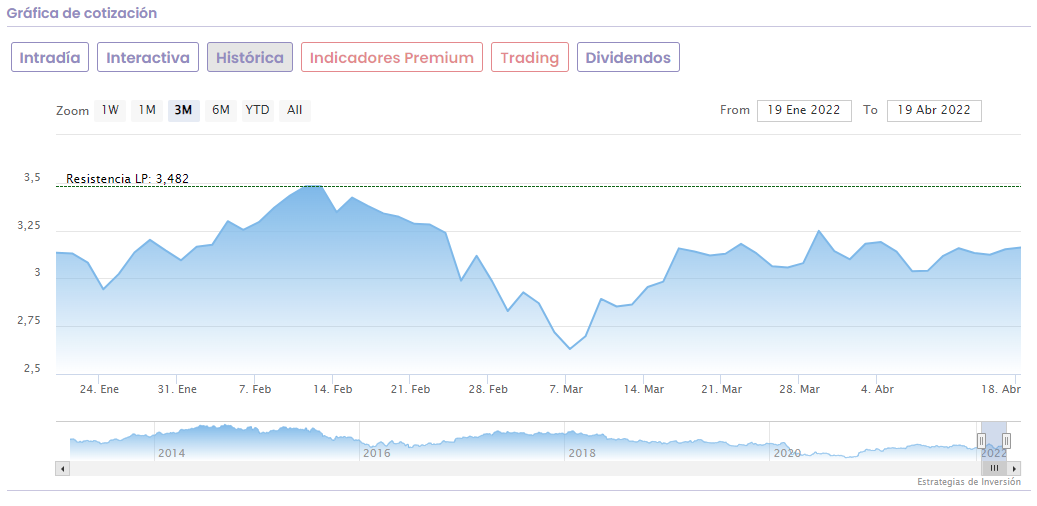Set zoom range to 1W
Screen dimensions: 1037x506
point(110,110)
